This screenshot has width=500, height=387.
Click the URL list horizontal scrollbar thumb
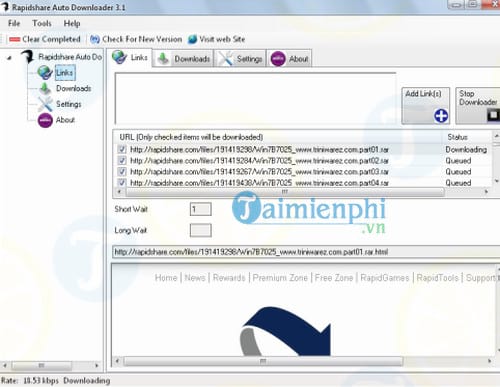[x=285, y=192]
